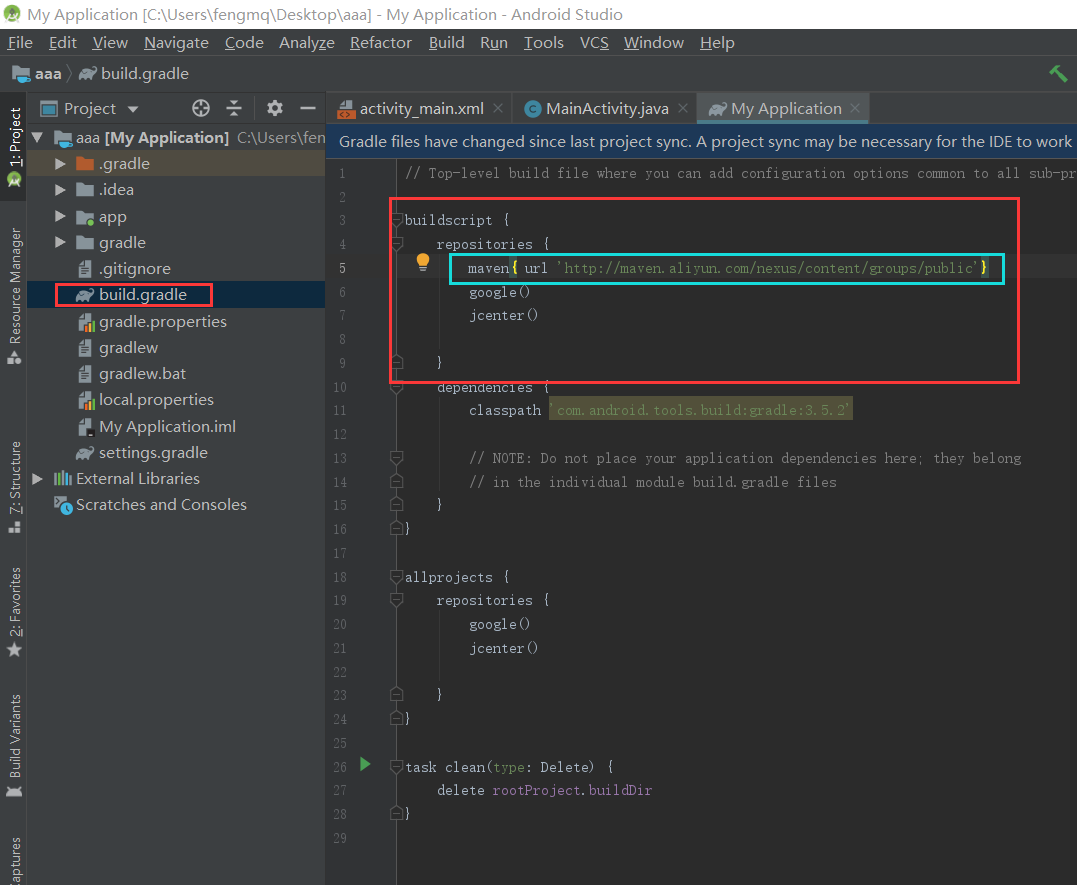The height and width of the screenshot is (885, 1077).
Task: Click the green hammer Build Project icon
Action: 1058,73
